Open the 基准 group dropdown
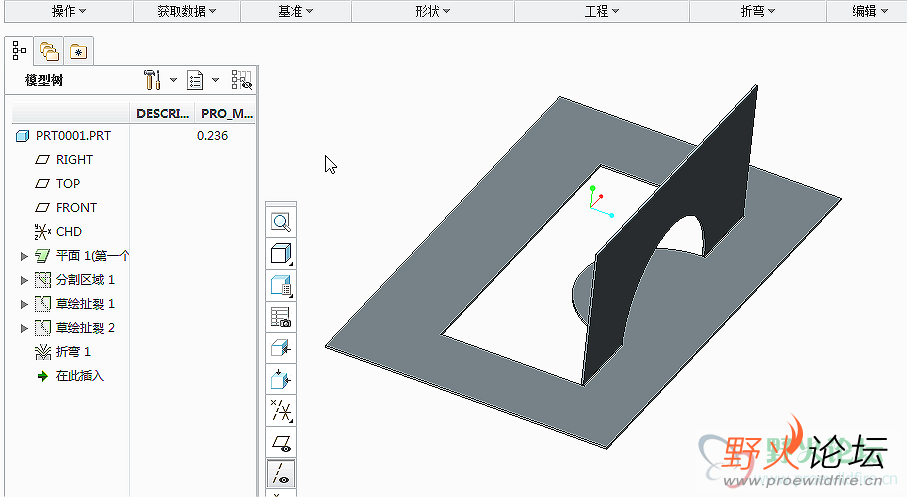 (296, 11)
